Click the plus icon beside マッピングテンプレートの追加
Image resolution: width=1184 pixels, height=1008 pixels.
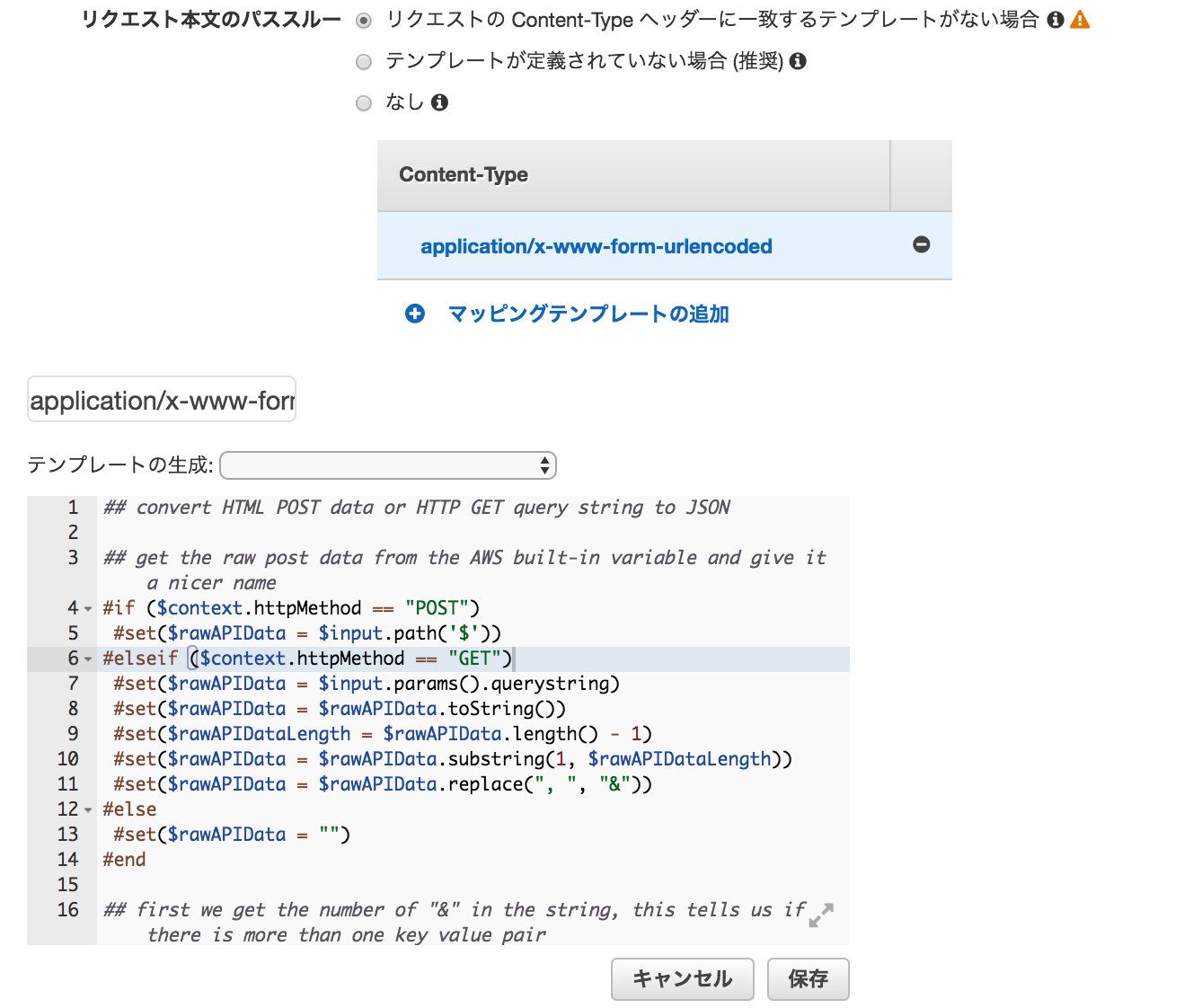(x=414, y=314)
